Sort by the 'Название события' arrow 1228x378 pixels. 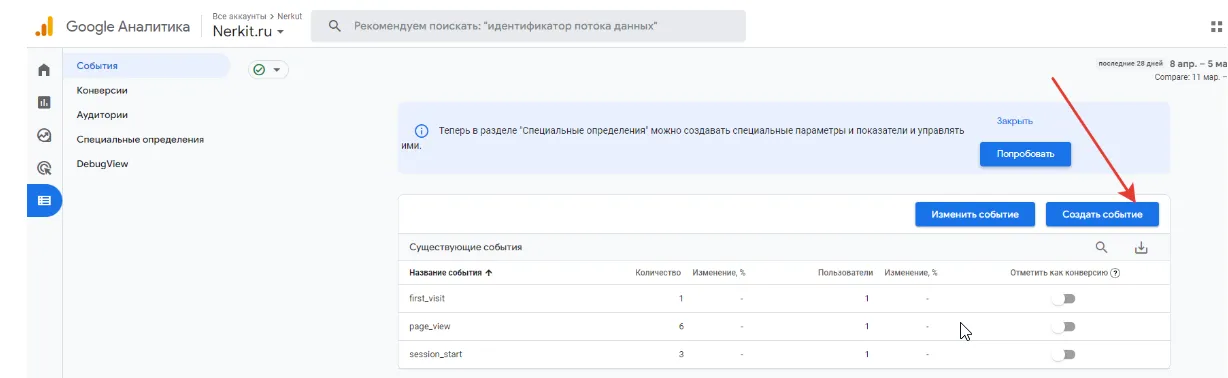[x=488, y=272]
